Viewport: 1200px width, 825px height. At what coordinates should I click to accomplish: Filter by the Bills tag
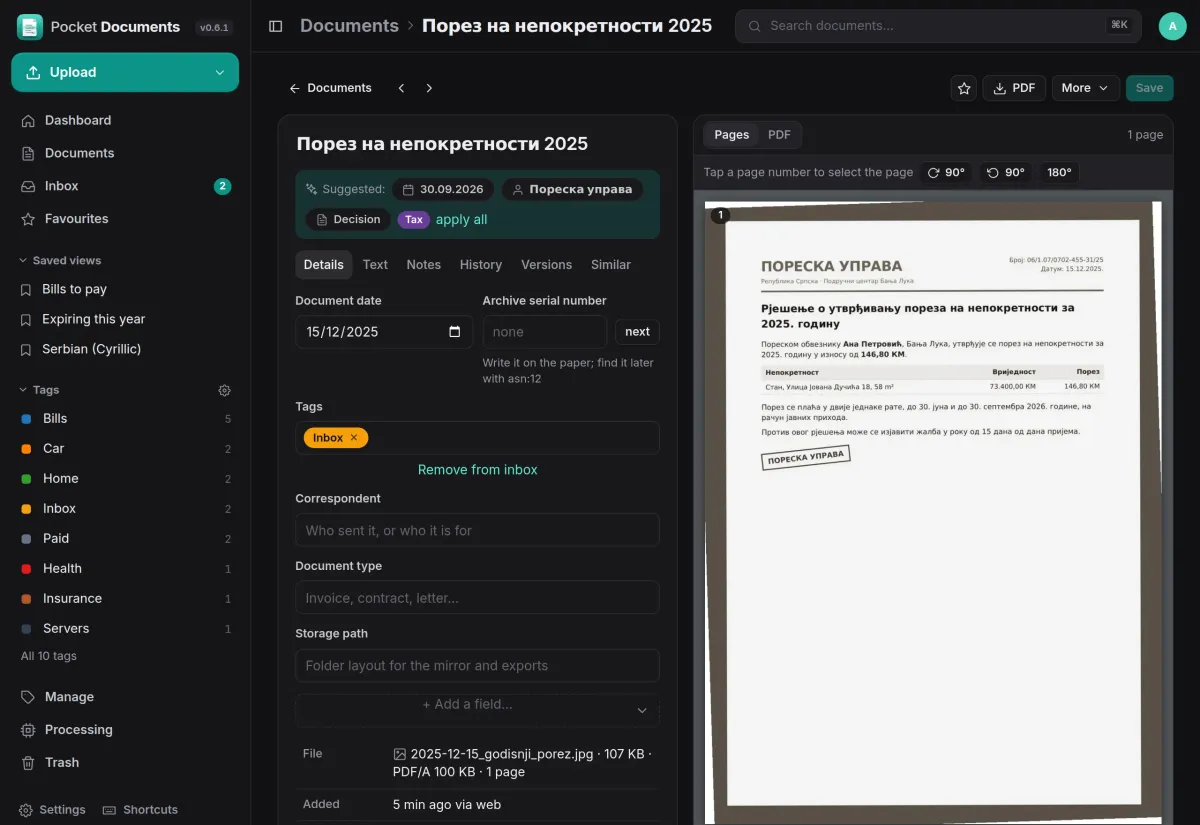[x=125, y=419]
